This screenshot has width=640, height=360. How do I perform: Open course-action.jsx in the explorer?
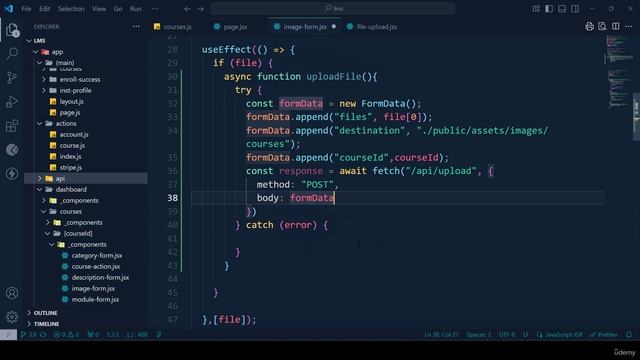click(96, 267)
